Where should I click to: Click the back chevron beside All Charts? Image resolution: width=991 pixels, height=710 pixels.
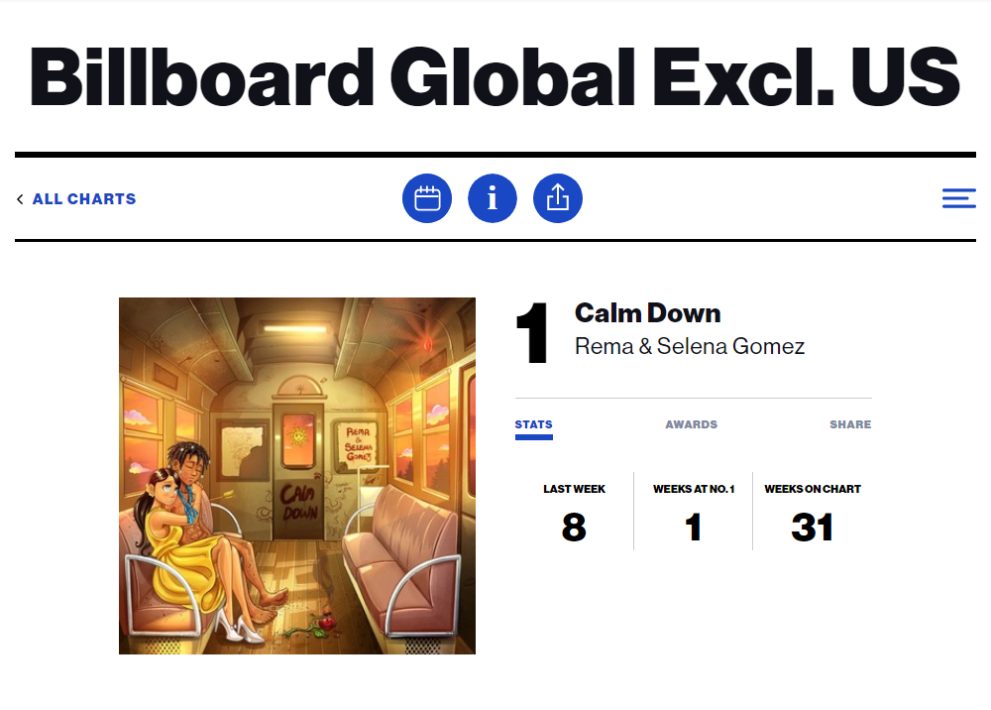click(20, 199)
